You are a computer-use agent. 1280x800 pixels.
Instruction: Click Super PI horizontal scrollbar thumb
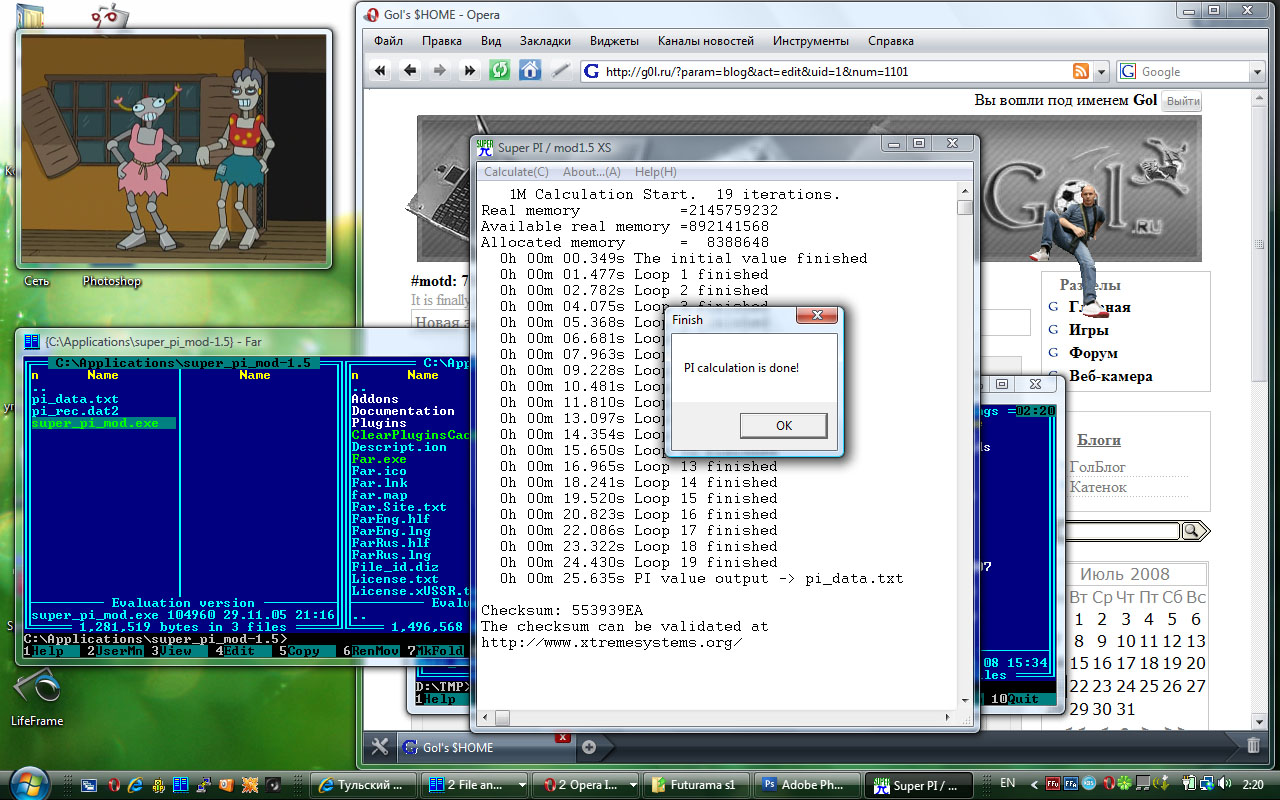(x=502, y=717)
